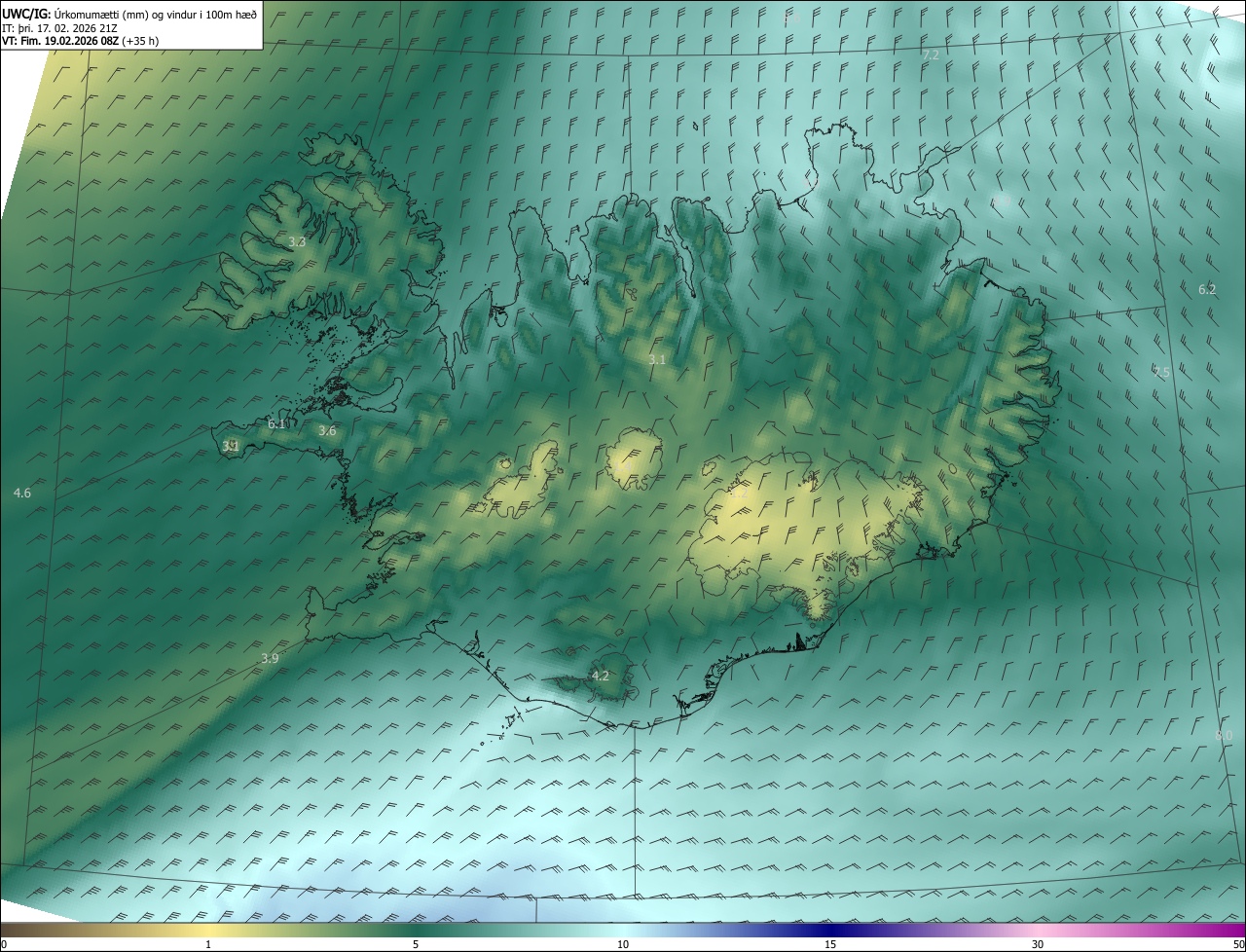
Task: Click the dark navy colorbar segment above 15
Action: pos(830,930)
